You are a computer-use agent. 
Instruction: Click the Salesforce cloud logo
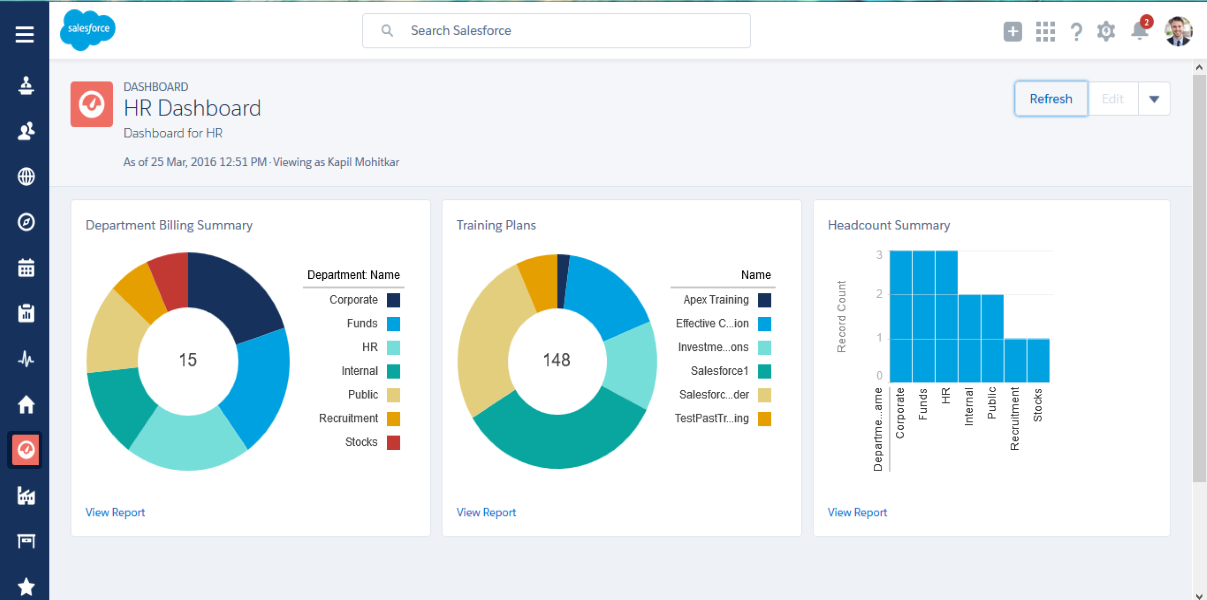click(88, 30)
